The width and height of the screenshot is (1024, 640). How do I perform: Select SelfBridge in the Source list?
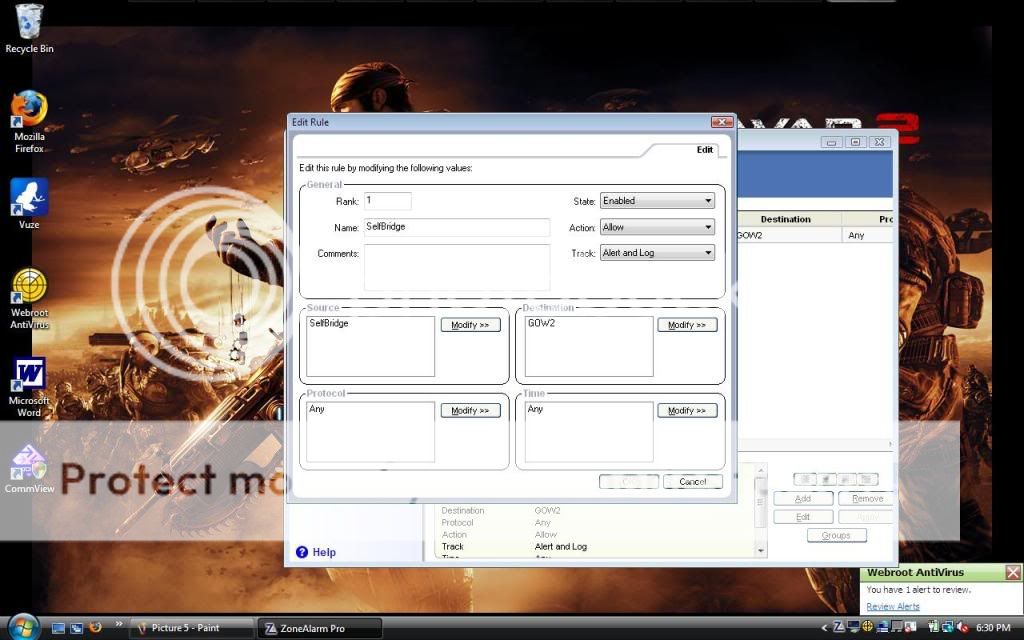pyautogui.click(x=328, y=323)
